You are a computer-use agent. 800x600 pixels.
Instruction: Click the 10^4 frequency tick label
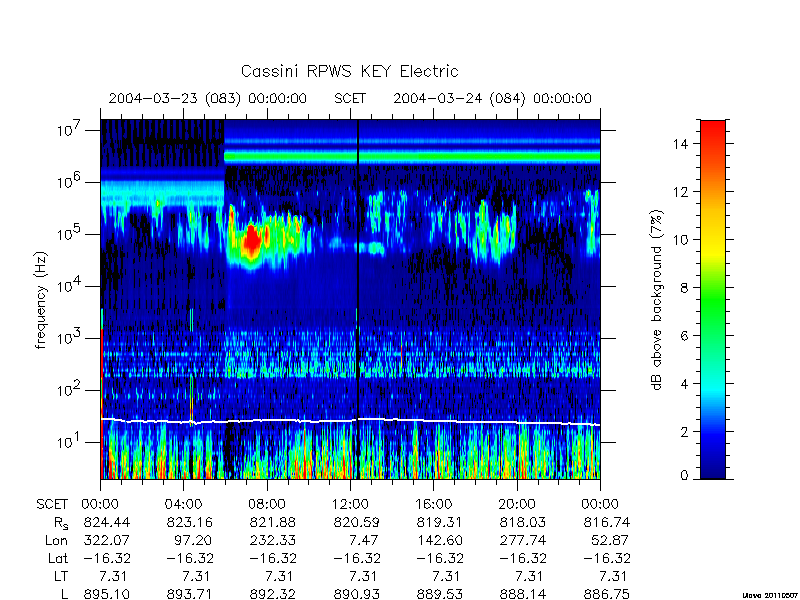(x=70, y=286)
